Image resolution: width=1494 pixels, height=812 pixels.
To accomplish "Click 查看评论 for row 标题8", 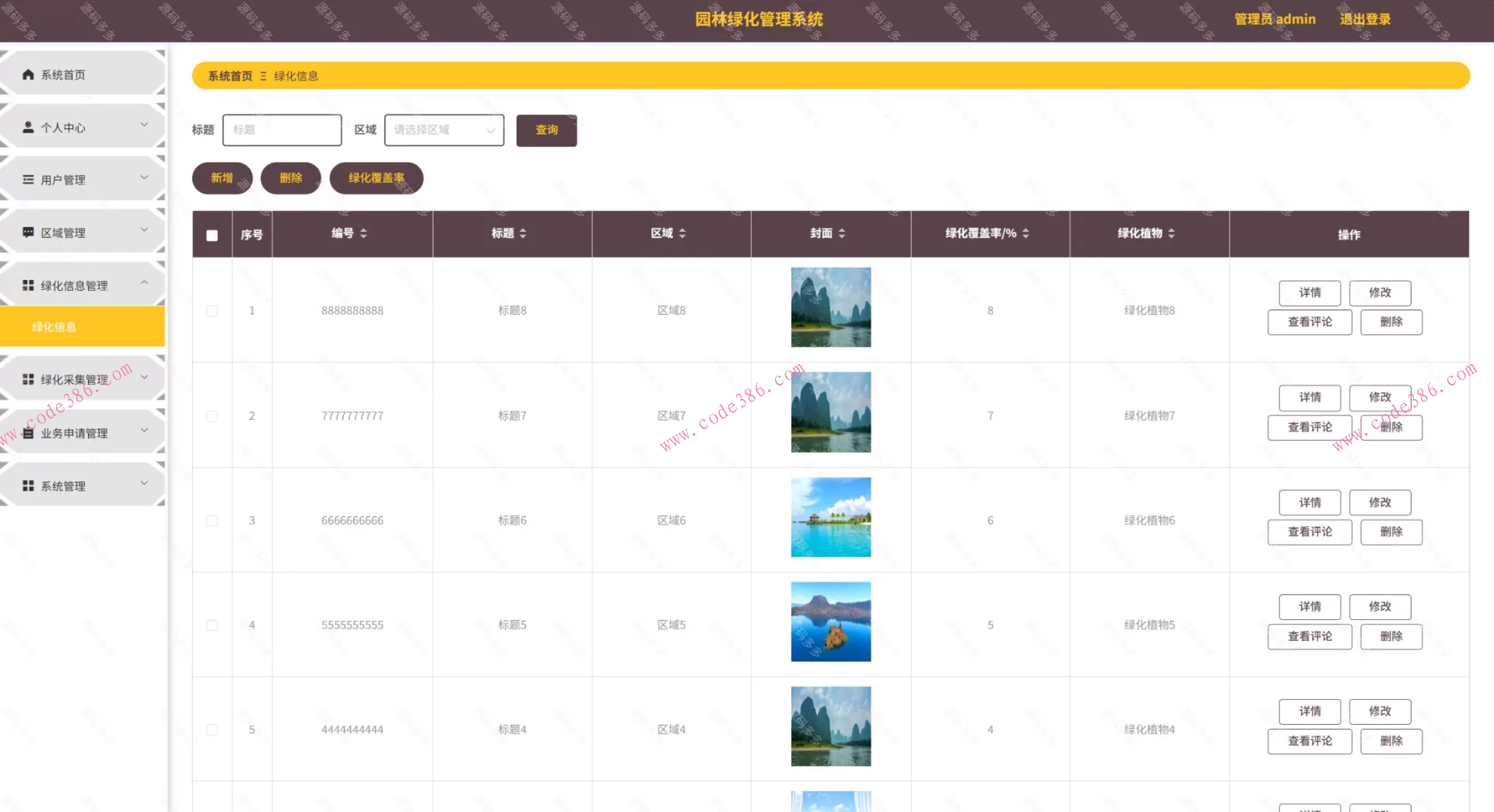I will pyautogui.click(x=1310, y=322).
